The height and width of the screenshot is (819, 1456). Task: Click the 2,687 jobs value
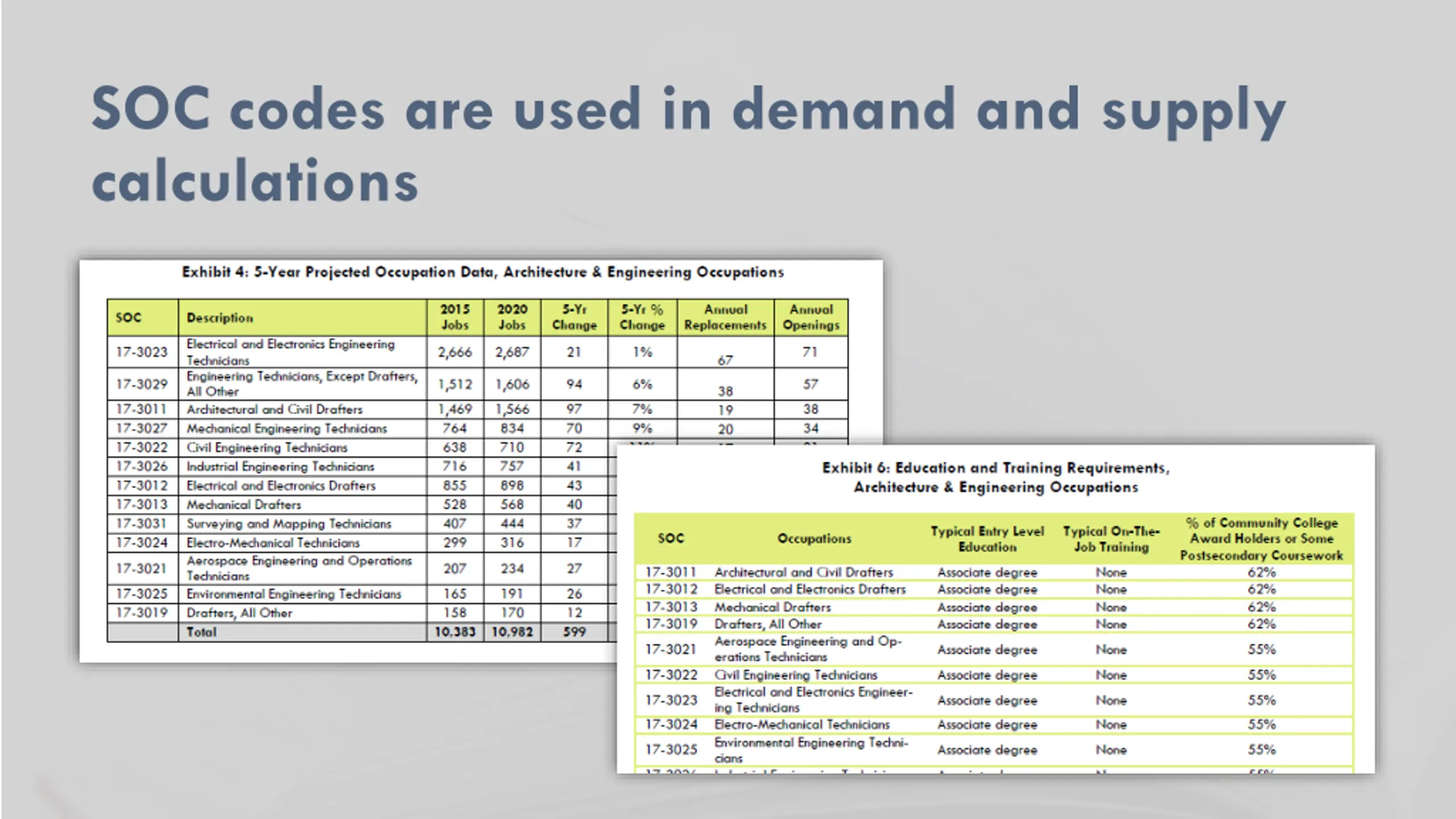(512, 353)
